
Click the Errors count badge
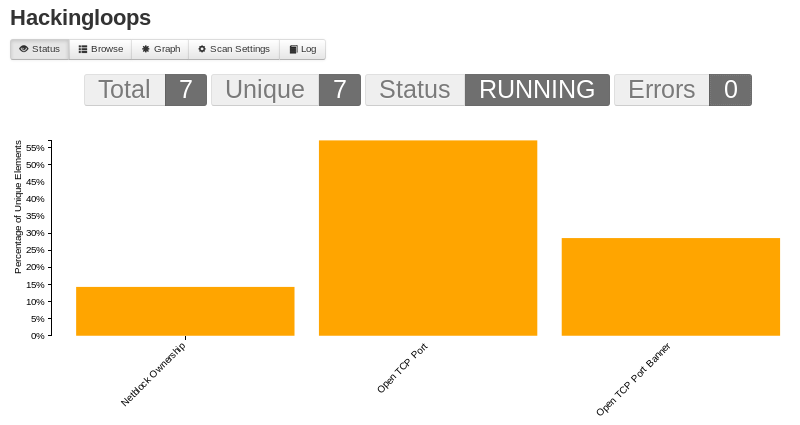tap(730, 90)
